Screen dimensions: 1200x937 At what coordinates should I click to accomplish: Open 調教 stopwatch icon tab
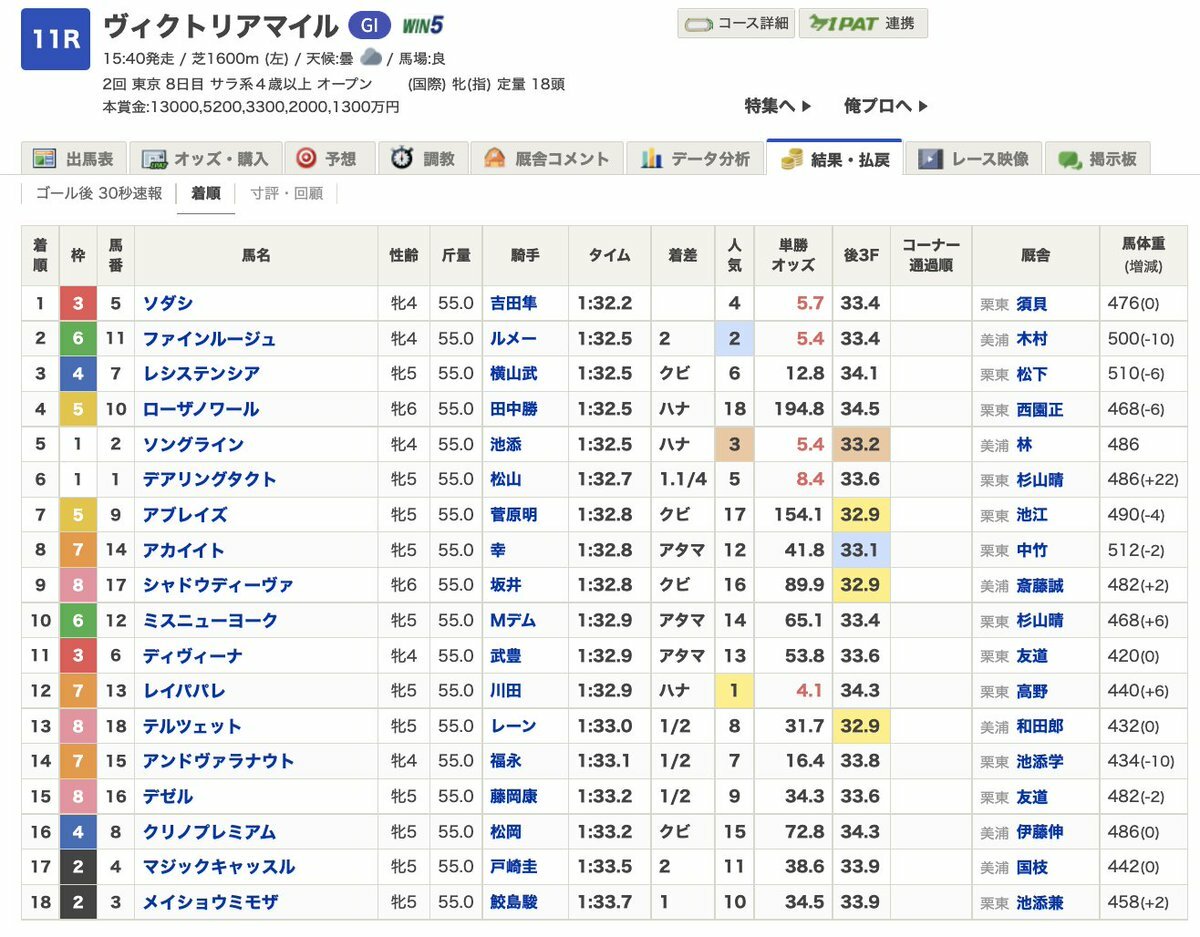coord(402,158)
